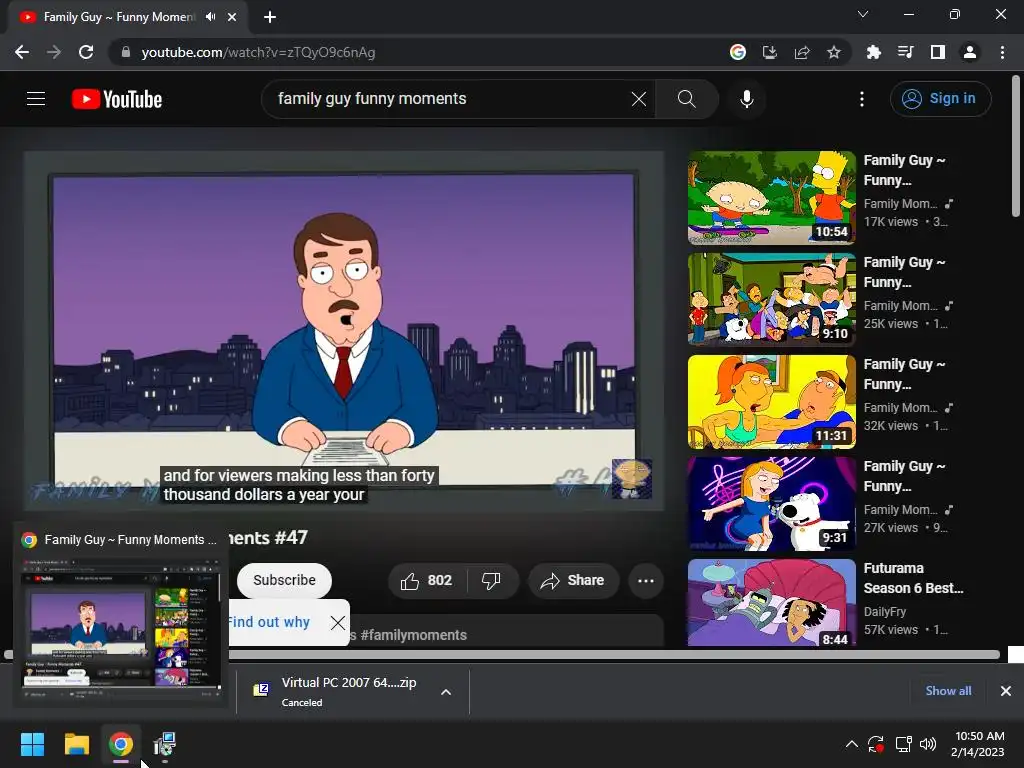1024x768 pixels.
Task: Click the Sign in button
Action: (940, 99)
